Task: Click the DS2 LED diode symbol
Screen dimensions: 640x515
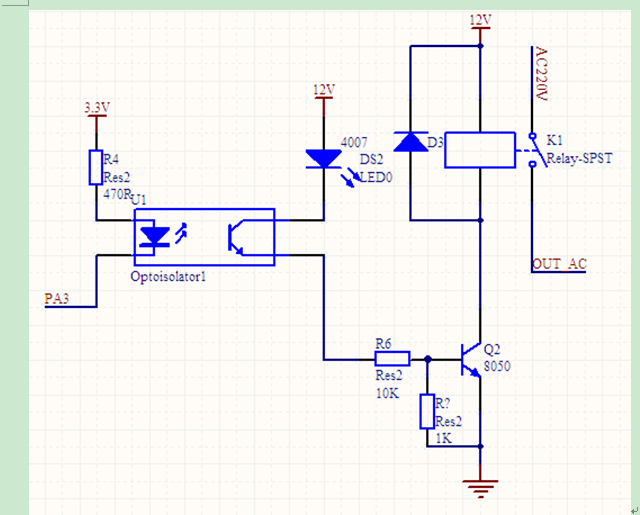Action: (x=324, y=159)
